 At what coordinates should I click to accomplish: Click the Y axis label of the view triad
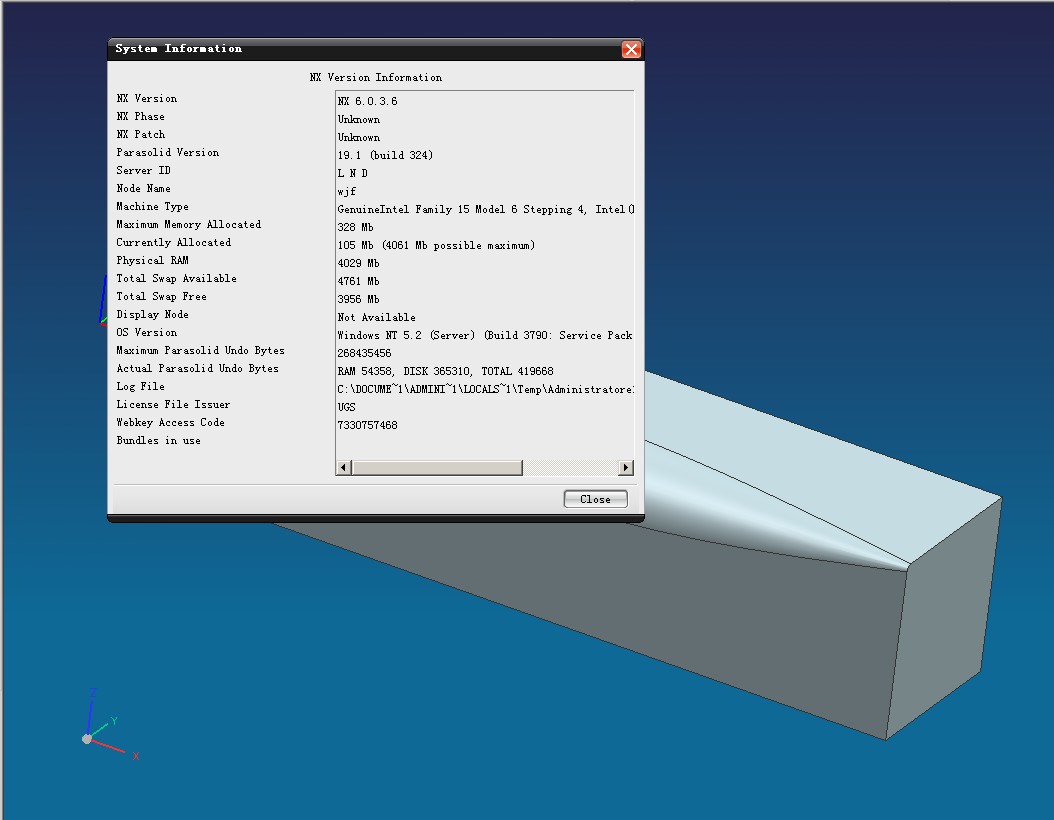(x=114, y=721)
